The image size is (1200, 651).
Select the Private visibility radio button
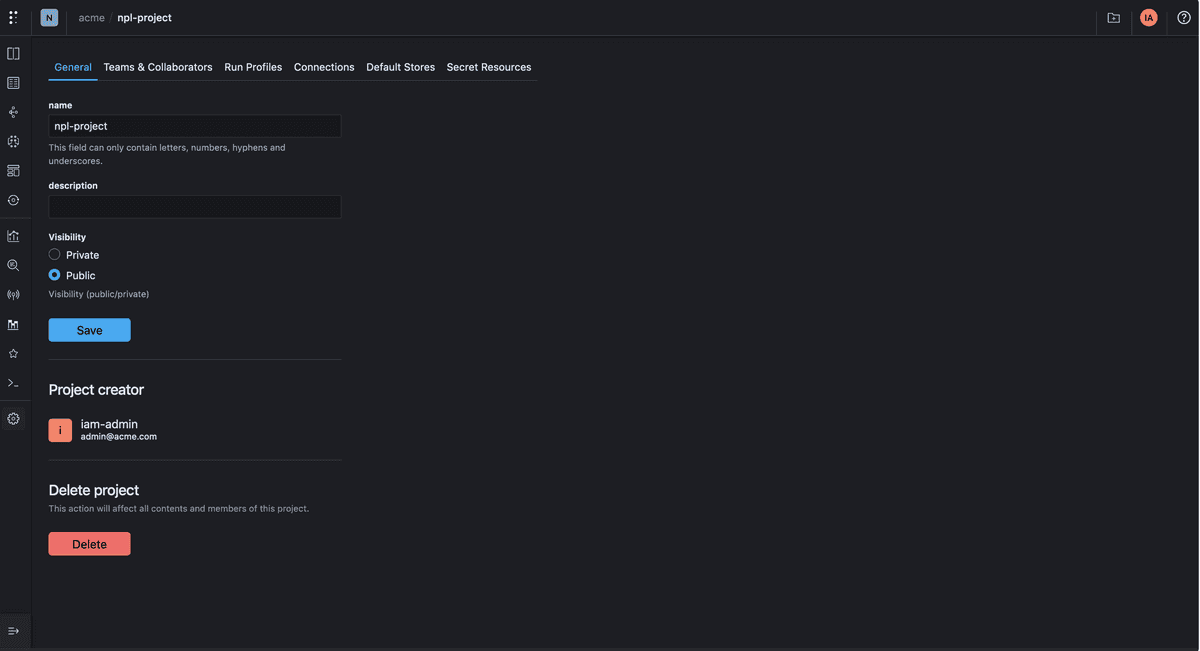click(55, 255)
